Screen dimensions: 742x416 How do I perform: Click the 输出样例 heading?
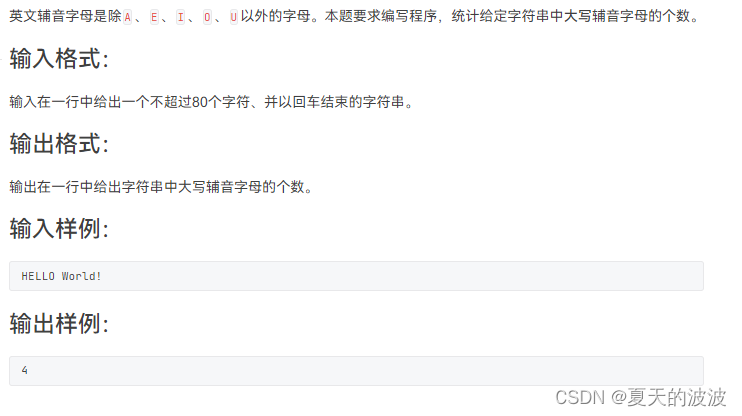(59, 324)
